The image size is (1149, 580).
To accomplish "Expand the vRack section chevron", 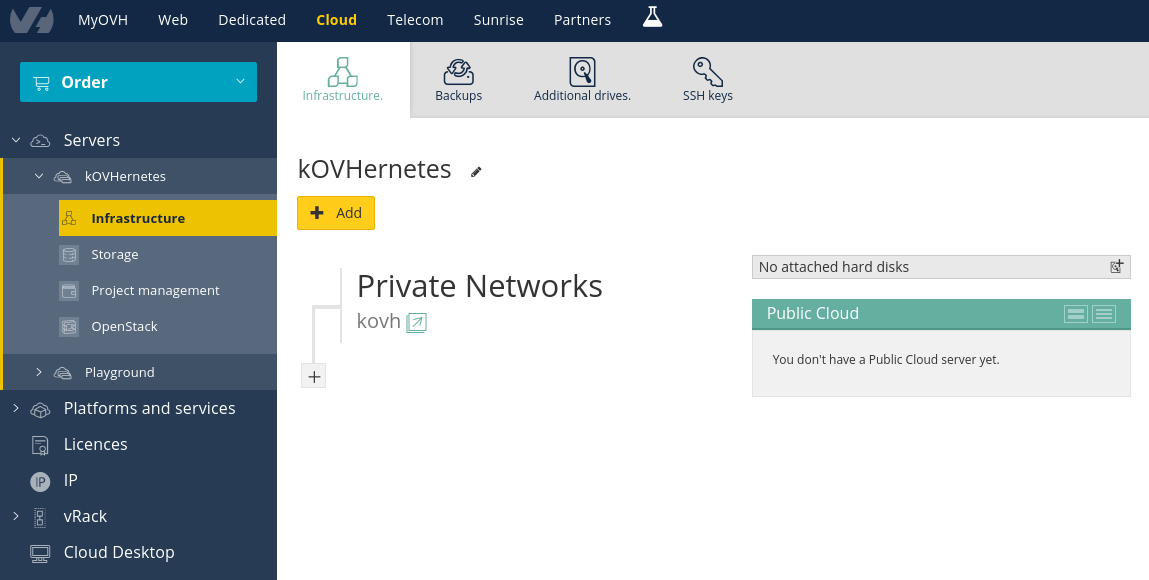I will tap(15, 516).
